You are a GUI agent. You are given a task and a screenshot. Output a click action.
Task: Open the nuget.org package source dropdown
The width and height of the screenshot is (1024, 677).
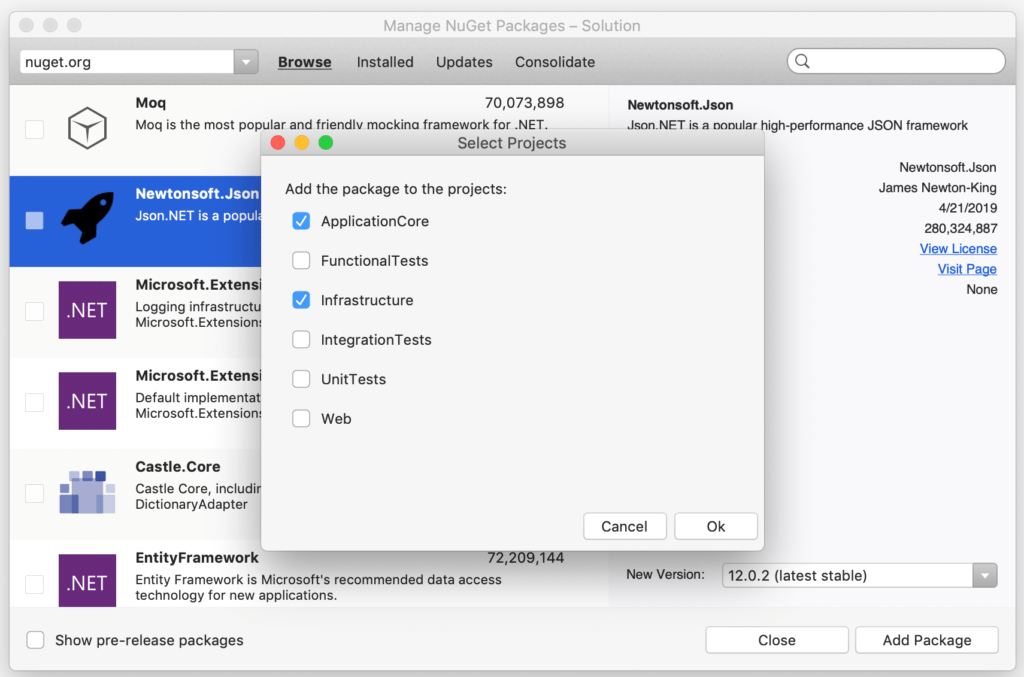[245, 61]
